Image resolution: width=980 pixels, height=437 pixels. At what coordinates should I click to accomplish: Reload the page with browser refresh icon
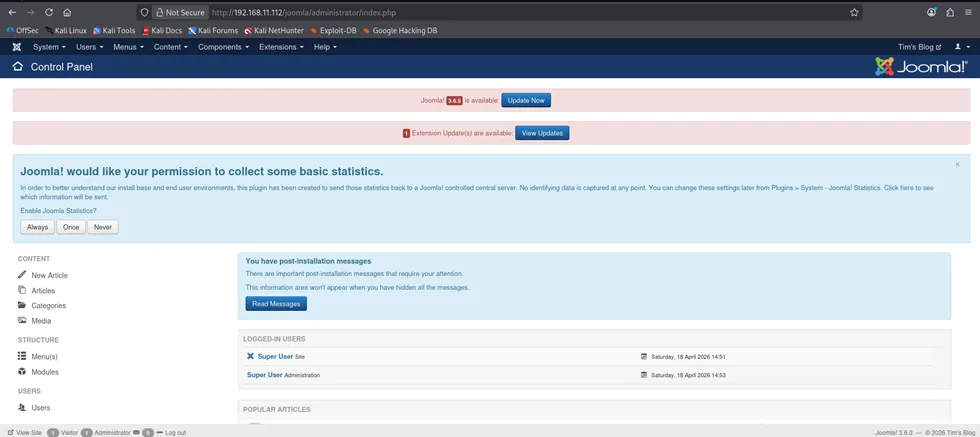(49, 13)
